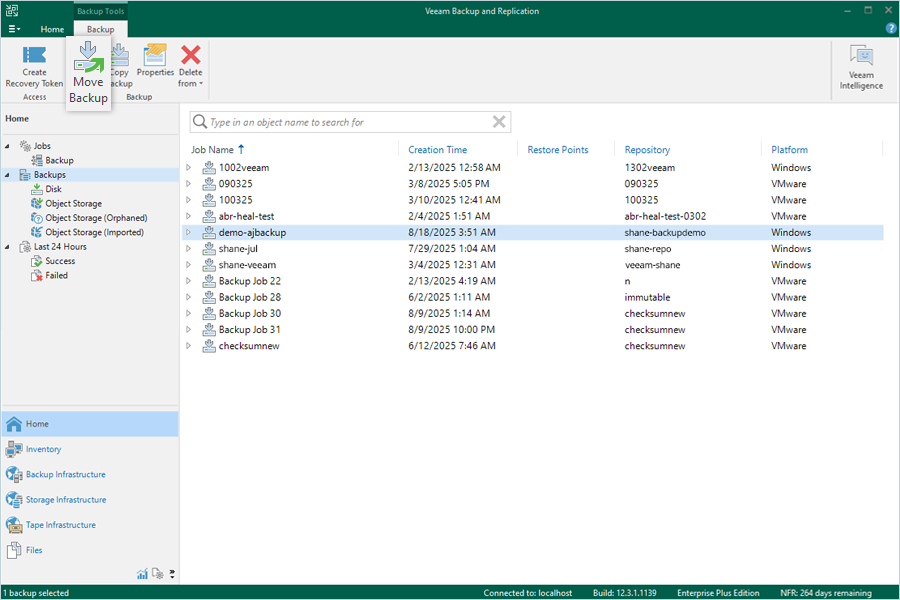
Task: Expand the 1002veeam backup row
Action: coord(188,168)
